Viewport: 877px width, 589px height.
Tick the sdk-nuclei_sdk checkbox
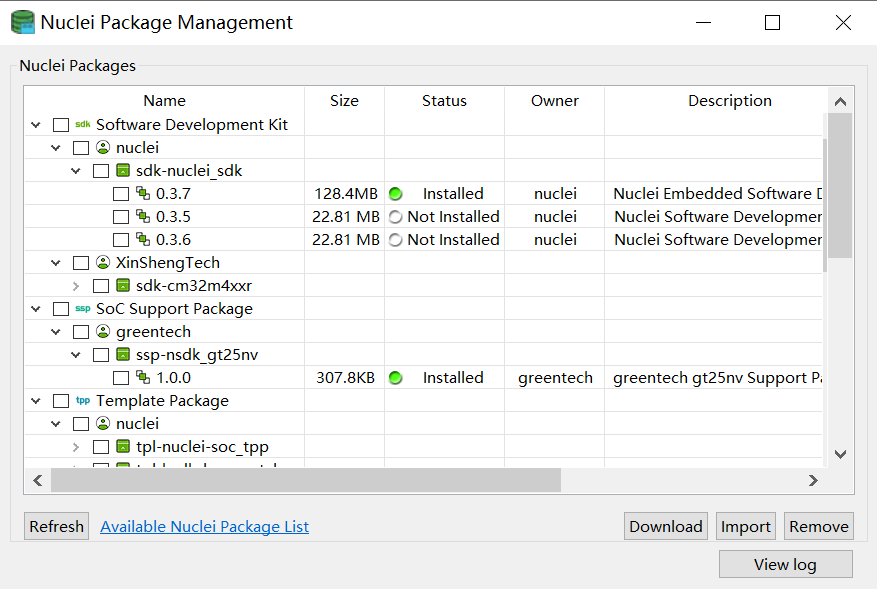[101, 171]
